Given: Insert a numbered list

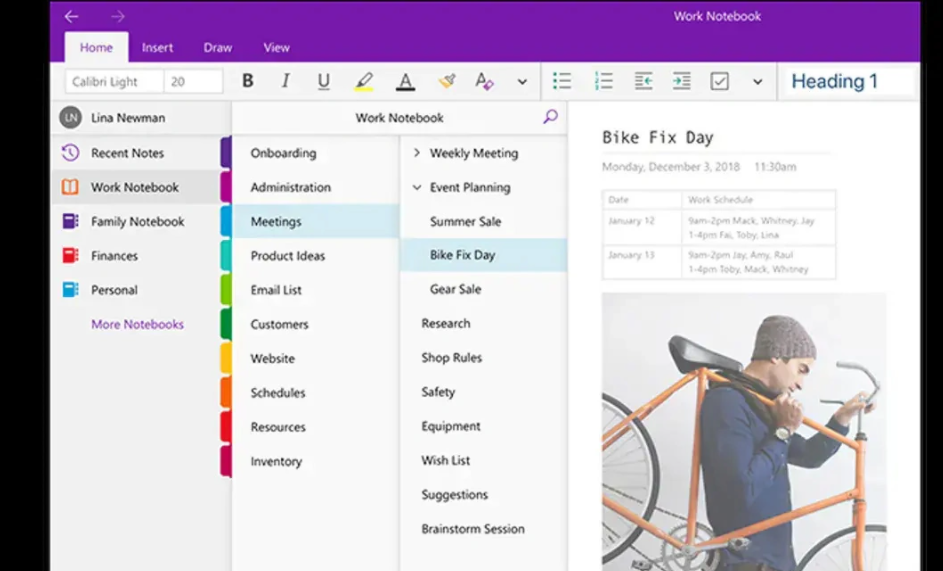Looking at the screenshot, I should tap(603, 81).
